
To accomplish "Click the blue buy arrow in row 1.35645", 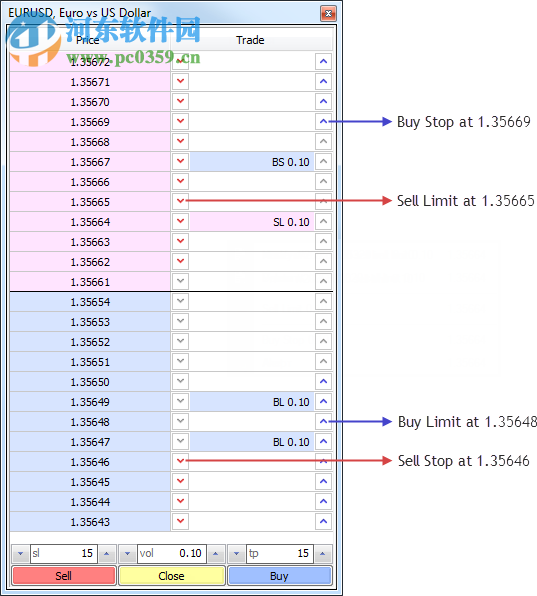I will pyautogui.click(x=323, y=482).
